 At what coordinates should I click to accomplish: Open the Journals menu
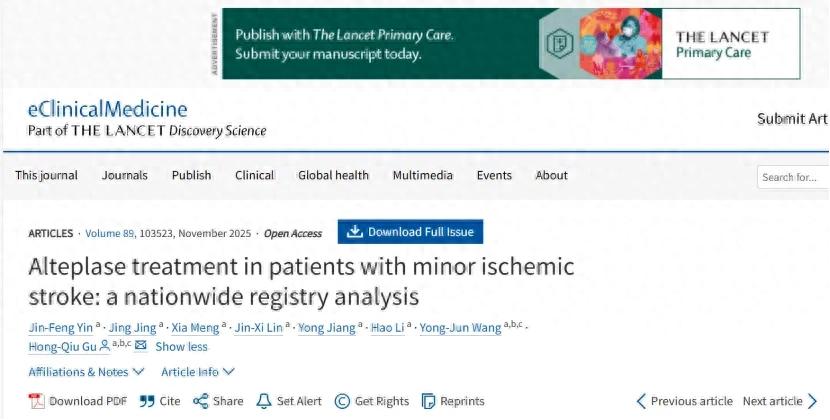pyautogui.click(x=124, y=175)
